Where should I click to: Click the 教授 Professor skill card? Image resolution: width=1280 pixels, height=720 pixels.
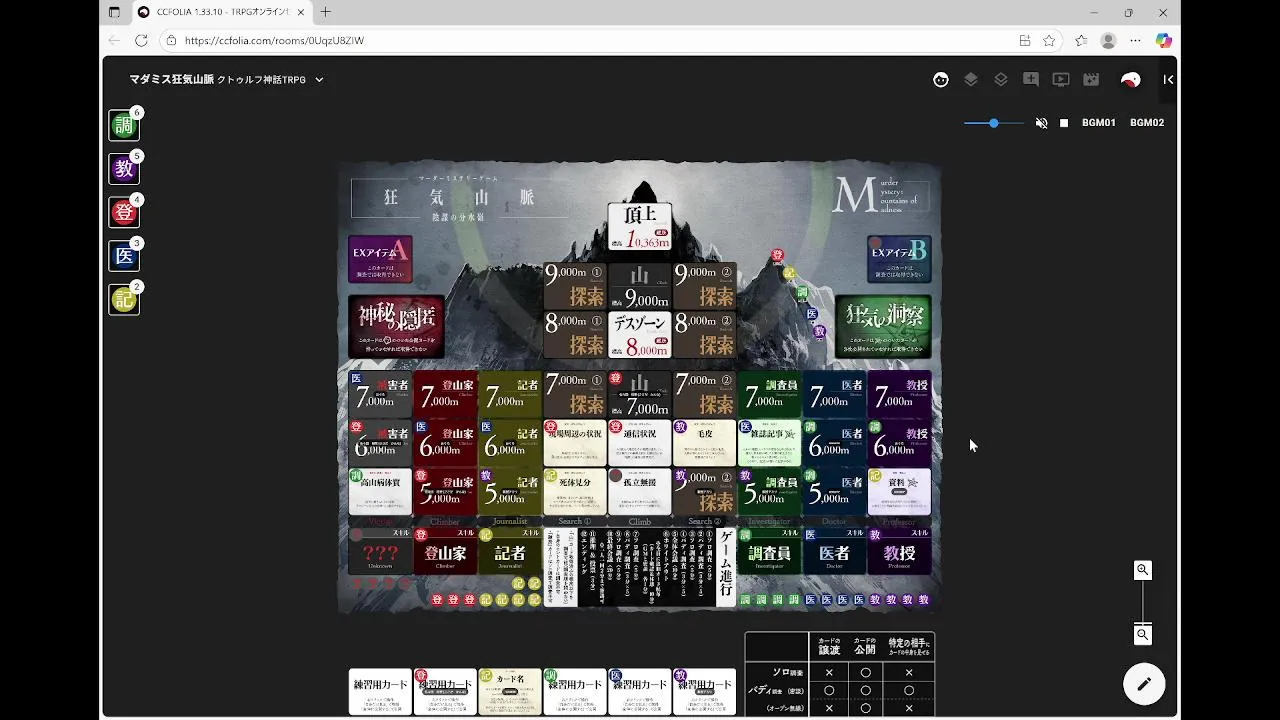coord(899,551)
